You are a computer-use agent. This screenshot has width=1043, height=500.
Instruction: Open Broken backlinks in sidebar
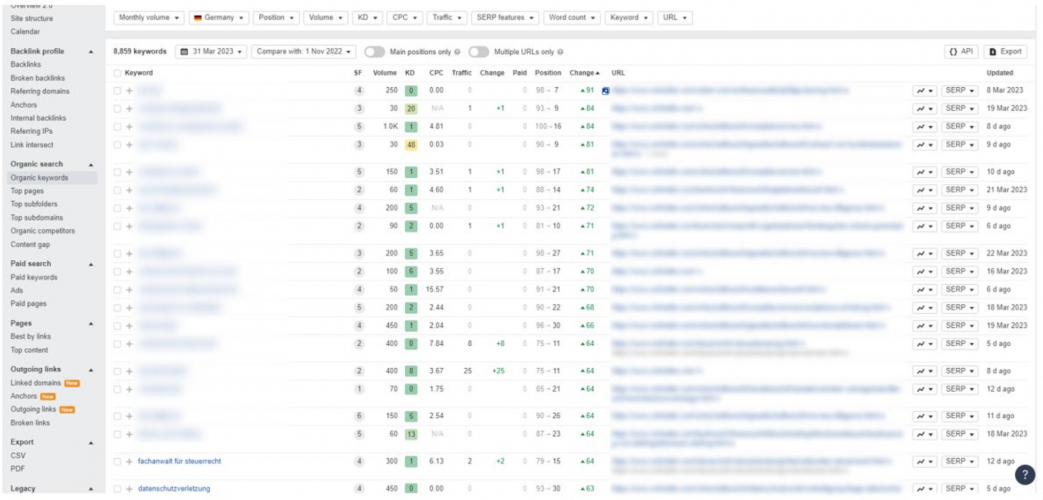pos(36,78)
